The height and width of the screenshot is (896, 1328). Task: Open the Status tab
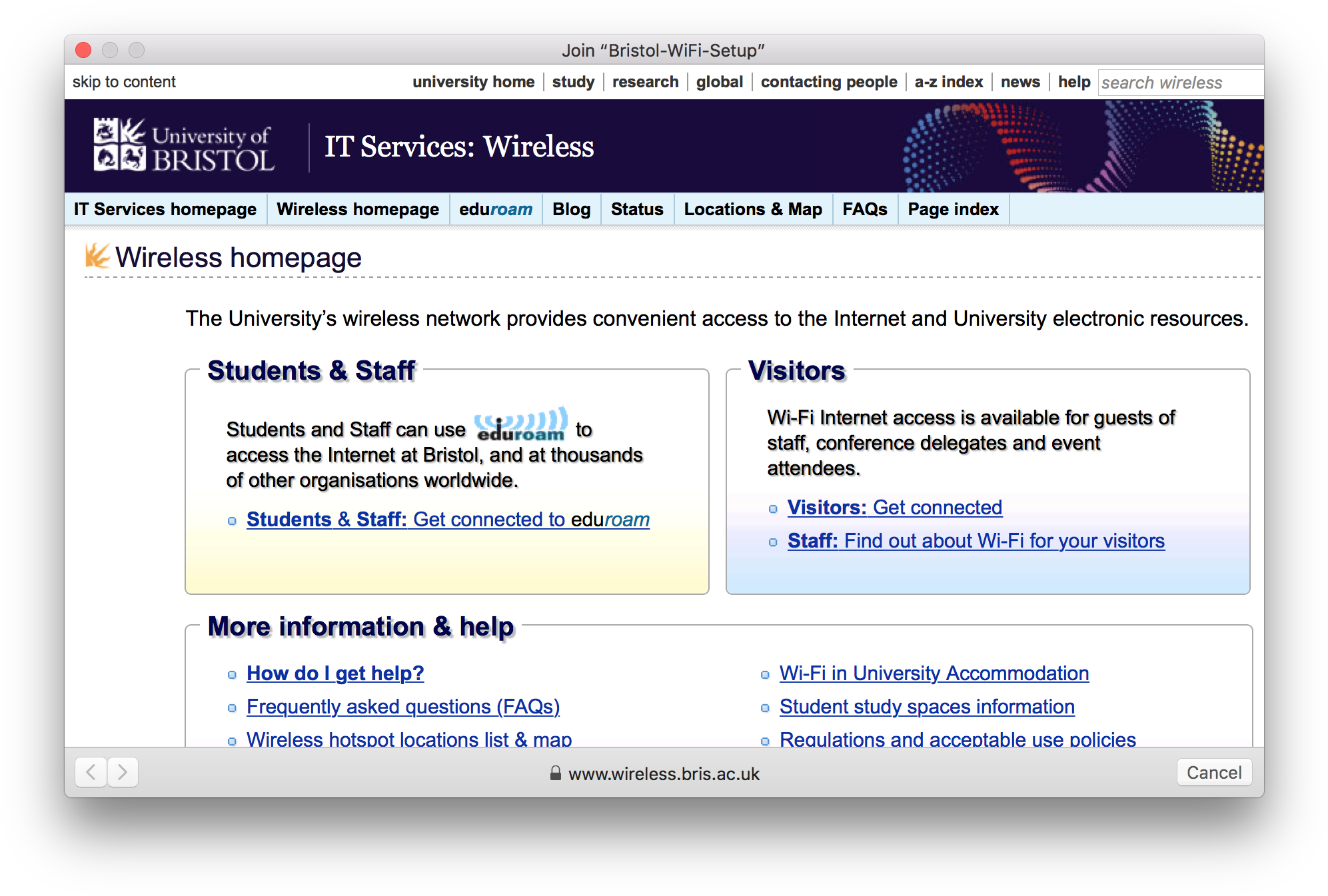636,209
